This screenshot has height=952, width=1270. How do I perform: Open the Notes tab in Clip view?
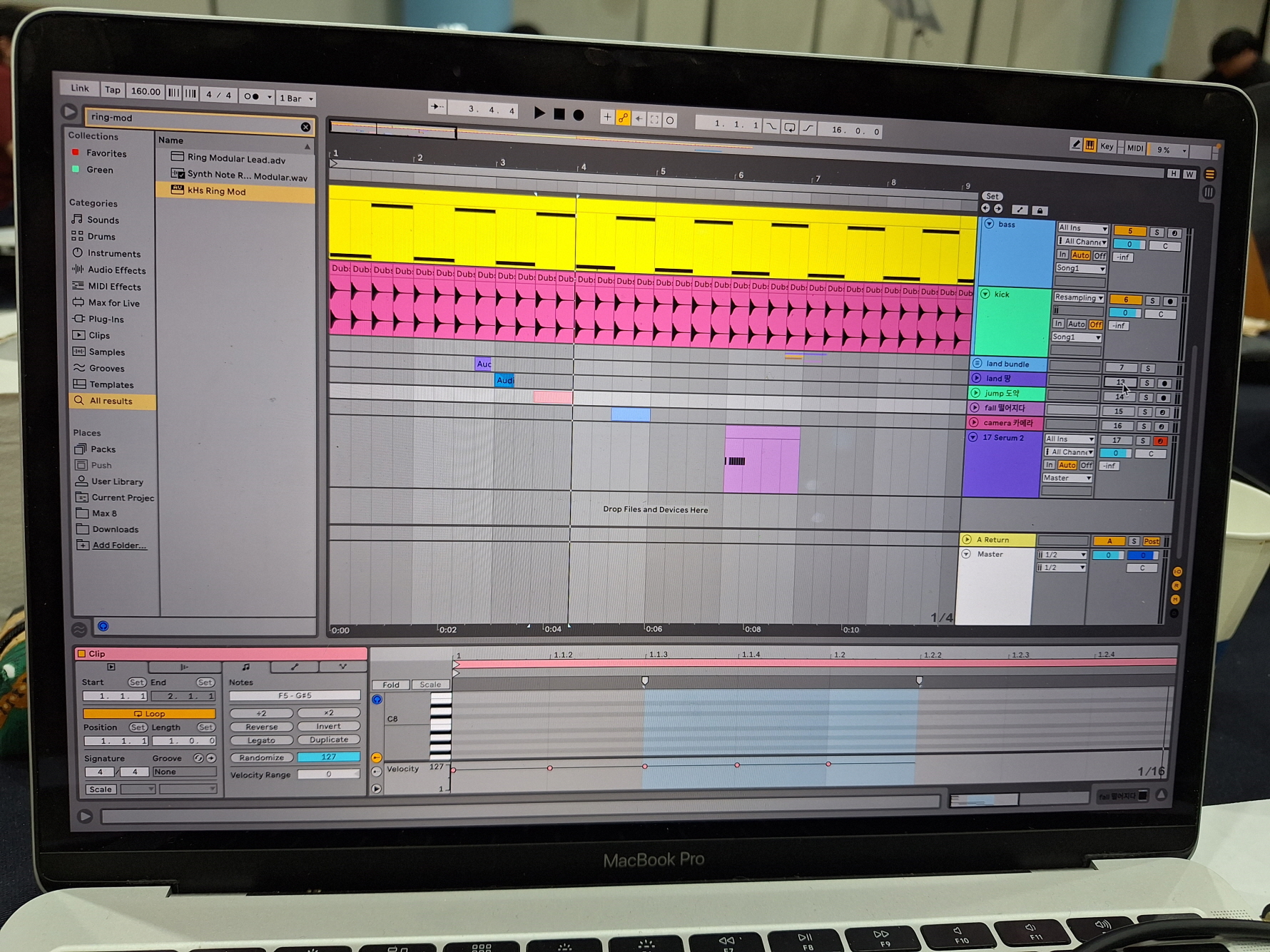click(x=245, y=667)
